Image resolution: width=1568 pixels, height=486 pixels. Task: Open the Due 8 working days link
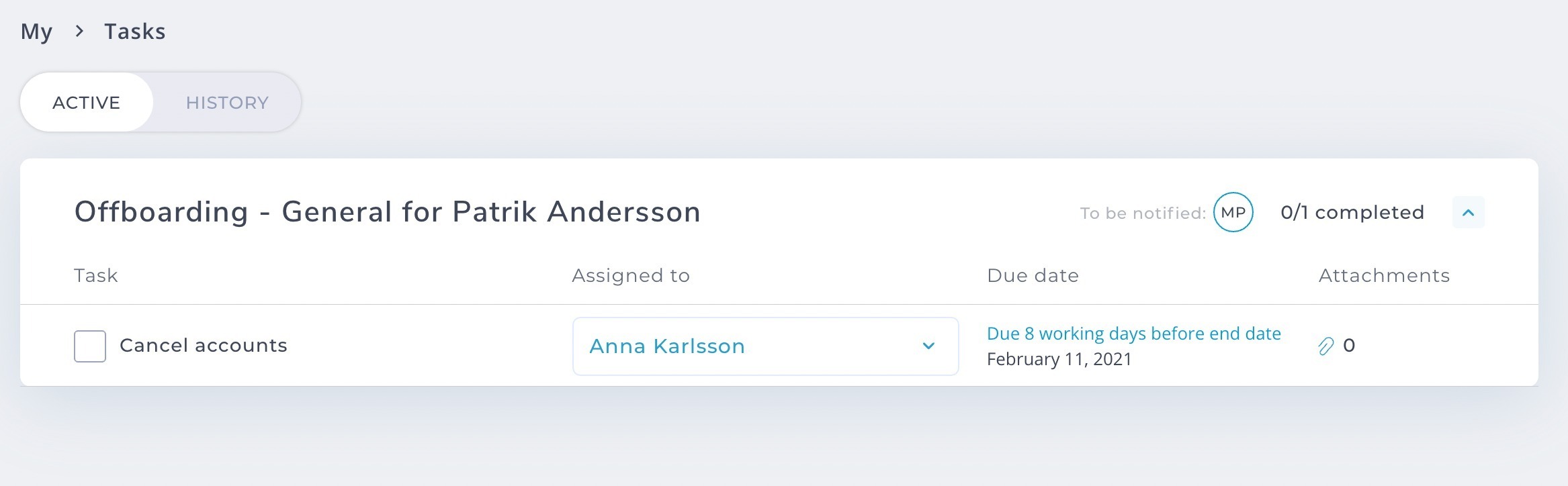click(x=1134, y=334)
